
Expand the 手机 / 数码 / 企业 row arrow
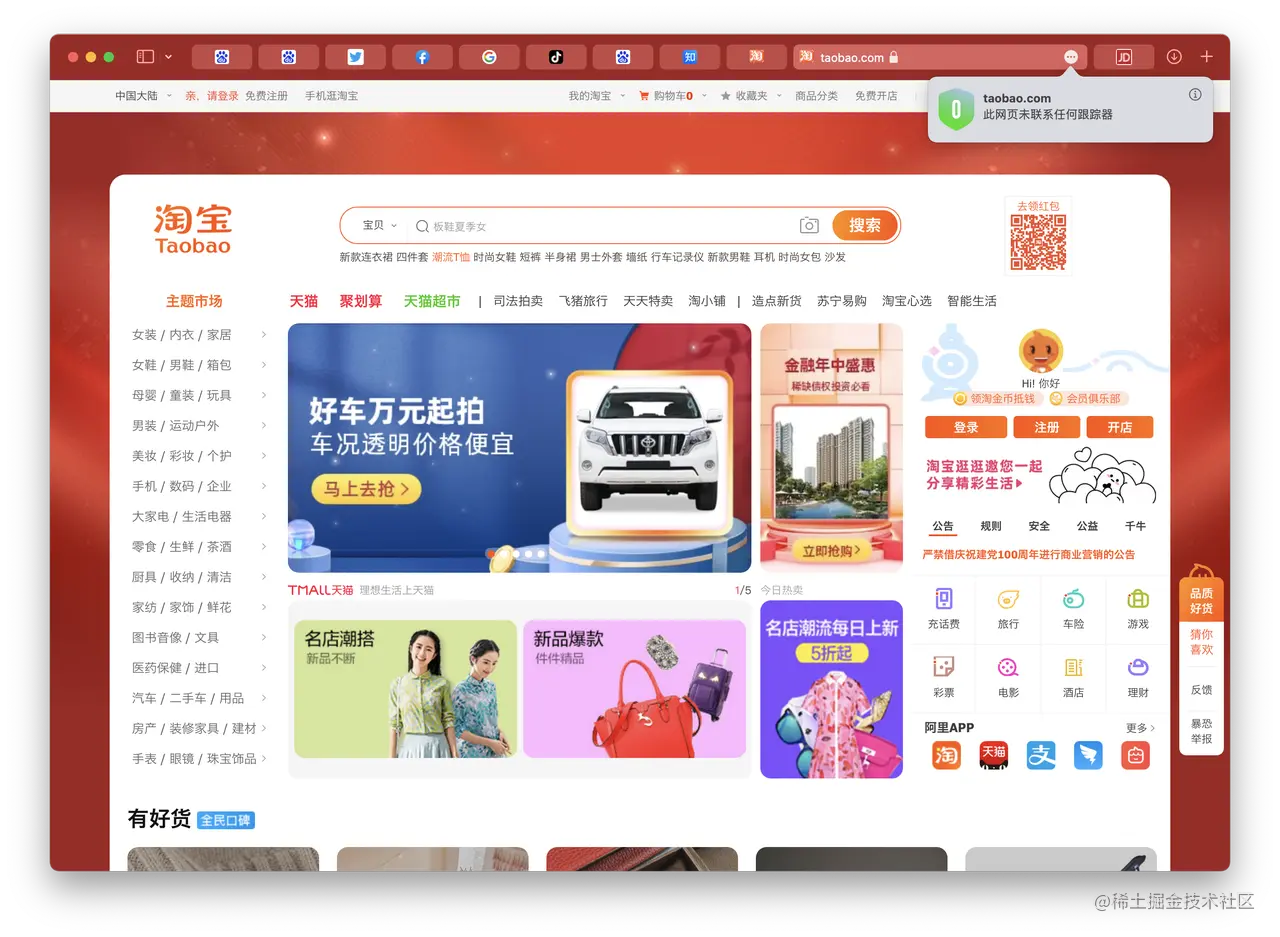pyautogui.click(x=264, y=486)
